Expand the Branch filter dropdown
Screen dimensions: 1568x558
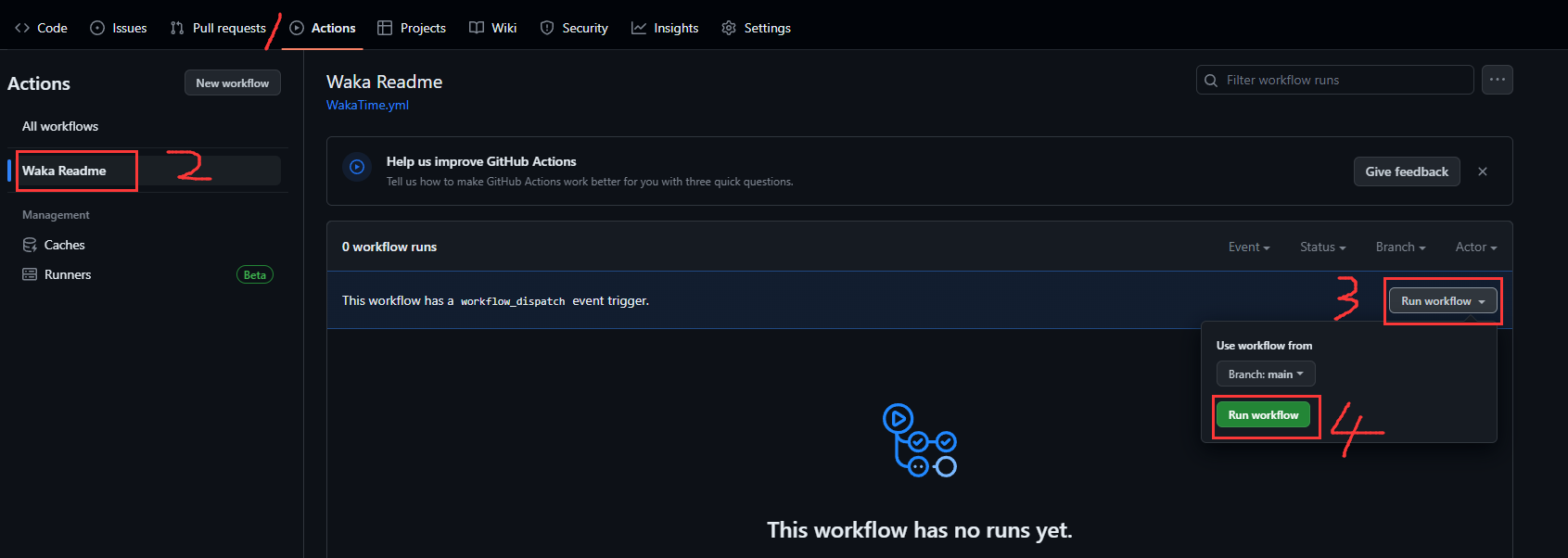pyautogui.click(x=1401, y=247)
